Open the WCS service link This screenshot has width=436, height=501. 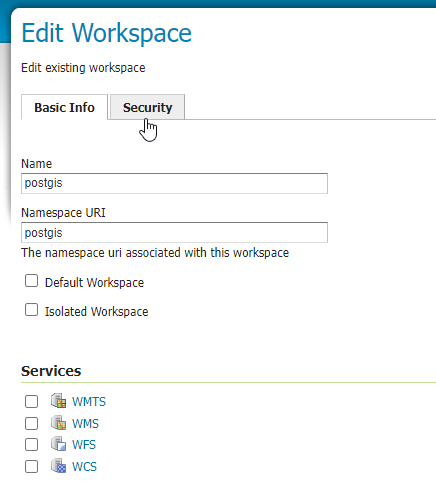(84, 467)
